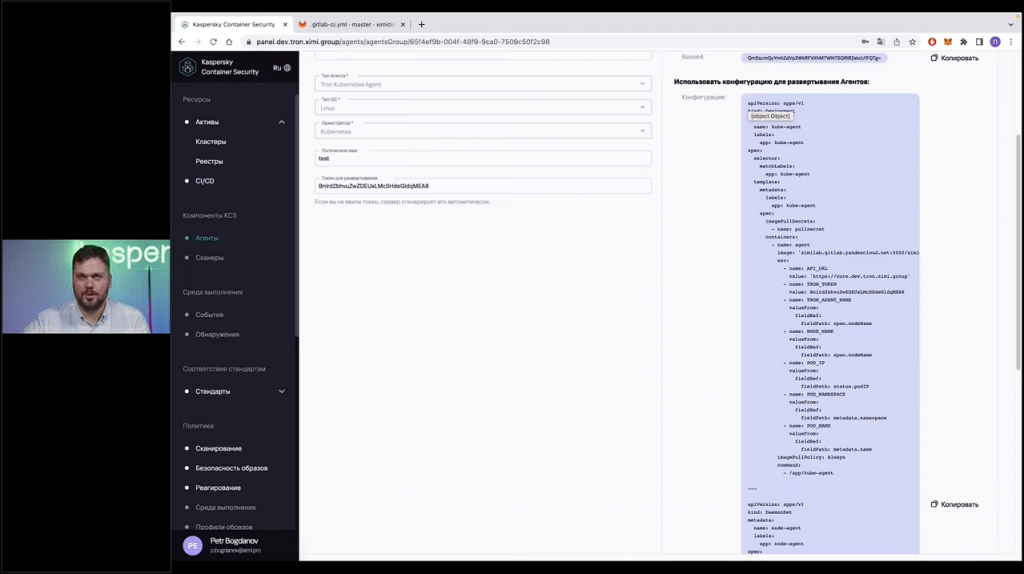Open Безопасность образов policies
Viewport: 1024px width, 574px height.
click(231, 468)
